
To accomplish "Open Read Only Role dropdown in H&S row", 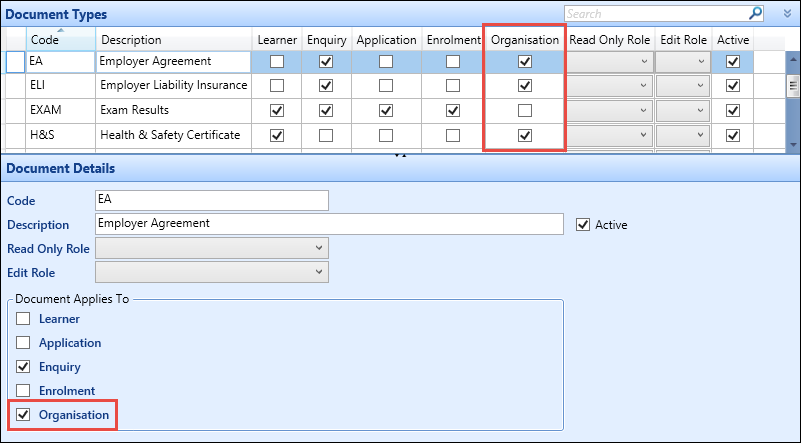I will pyautogui.click(x=610, y=135).
